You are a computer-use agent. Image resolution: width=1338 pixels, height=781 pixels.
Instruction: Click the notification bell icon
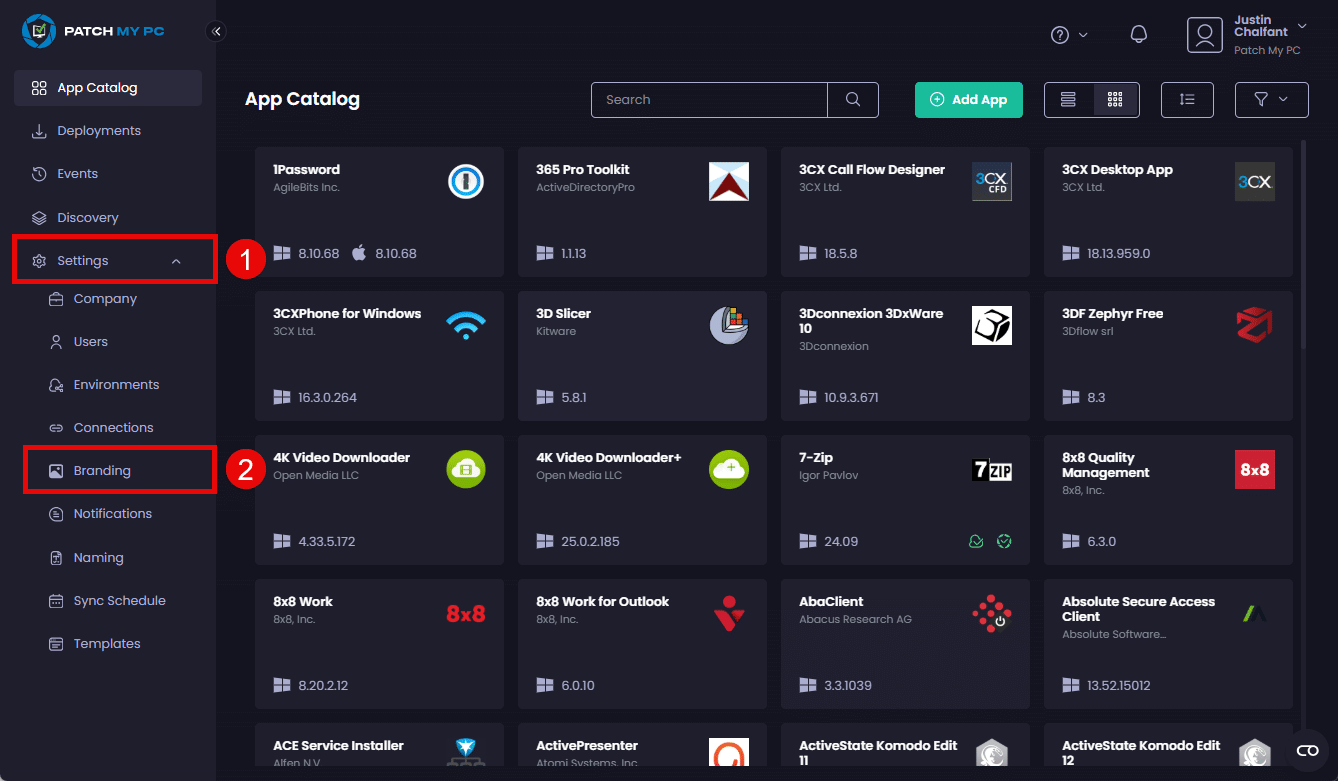[1138, 35]
